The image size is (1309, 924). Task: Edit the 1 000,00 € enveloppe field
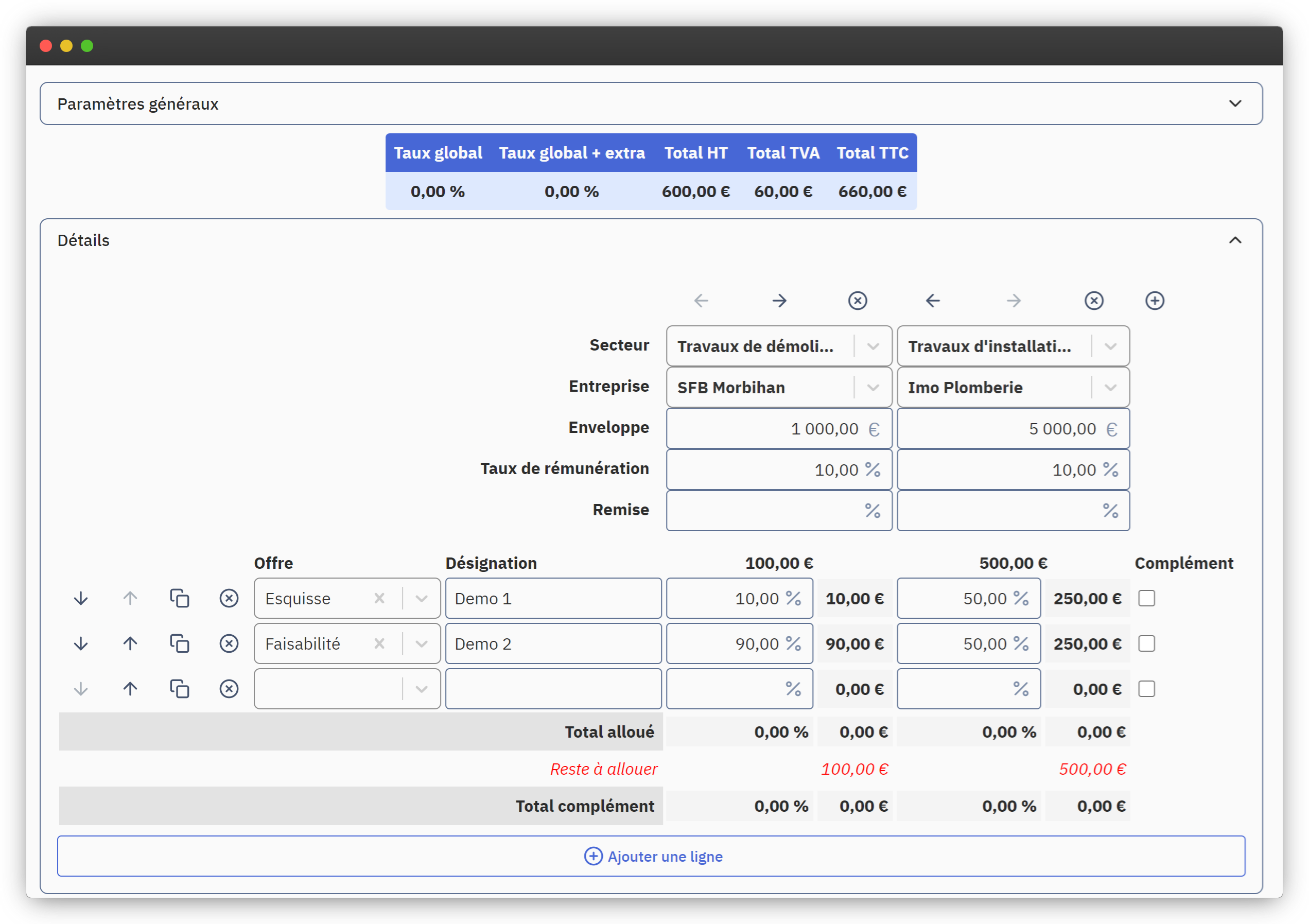pos(779,428)
